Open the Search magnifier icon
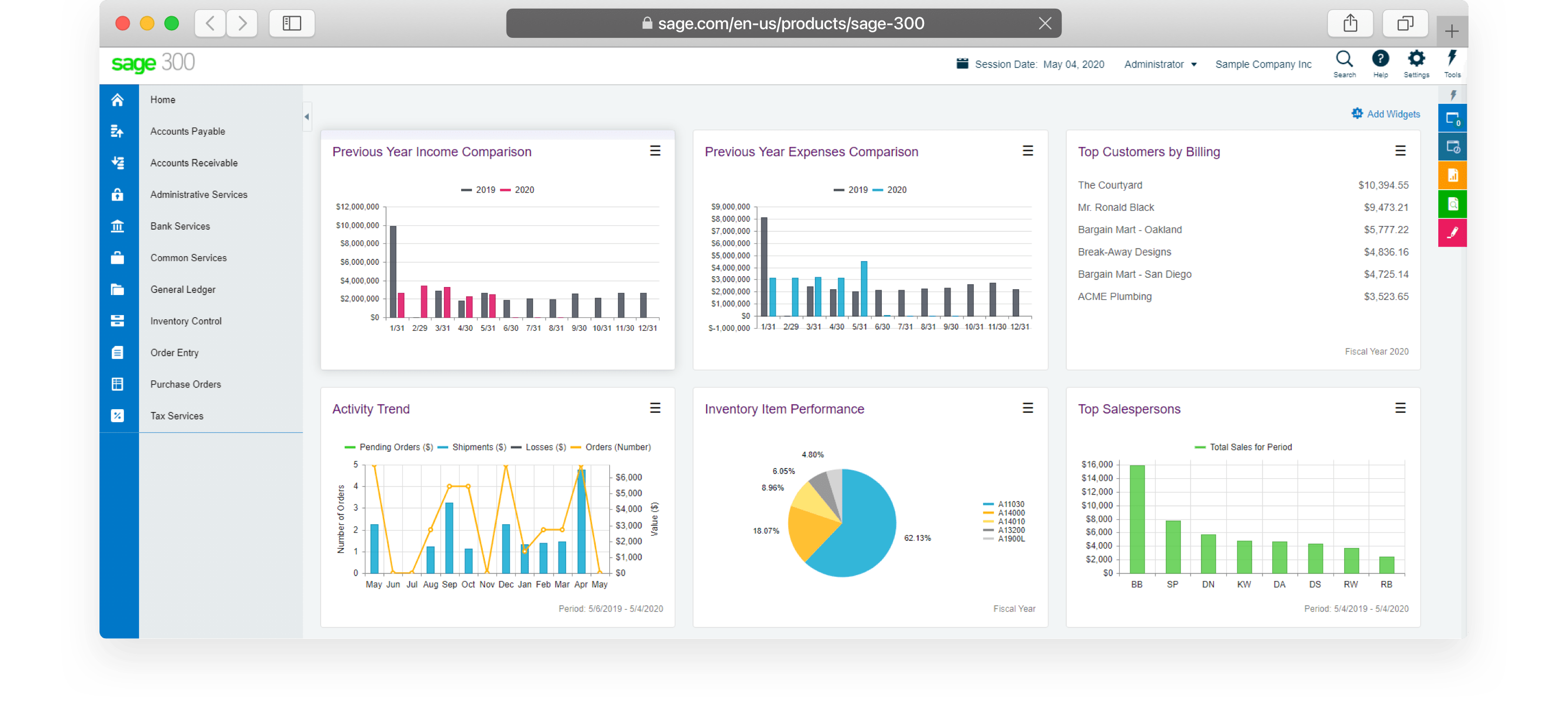 (1344, 59)
